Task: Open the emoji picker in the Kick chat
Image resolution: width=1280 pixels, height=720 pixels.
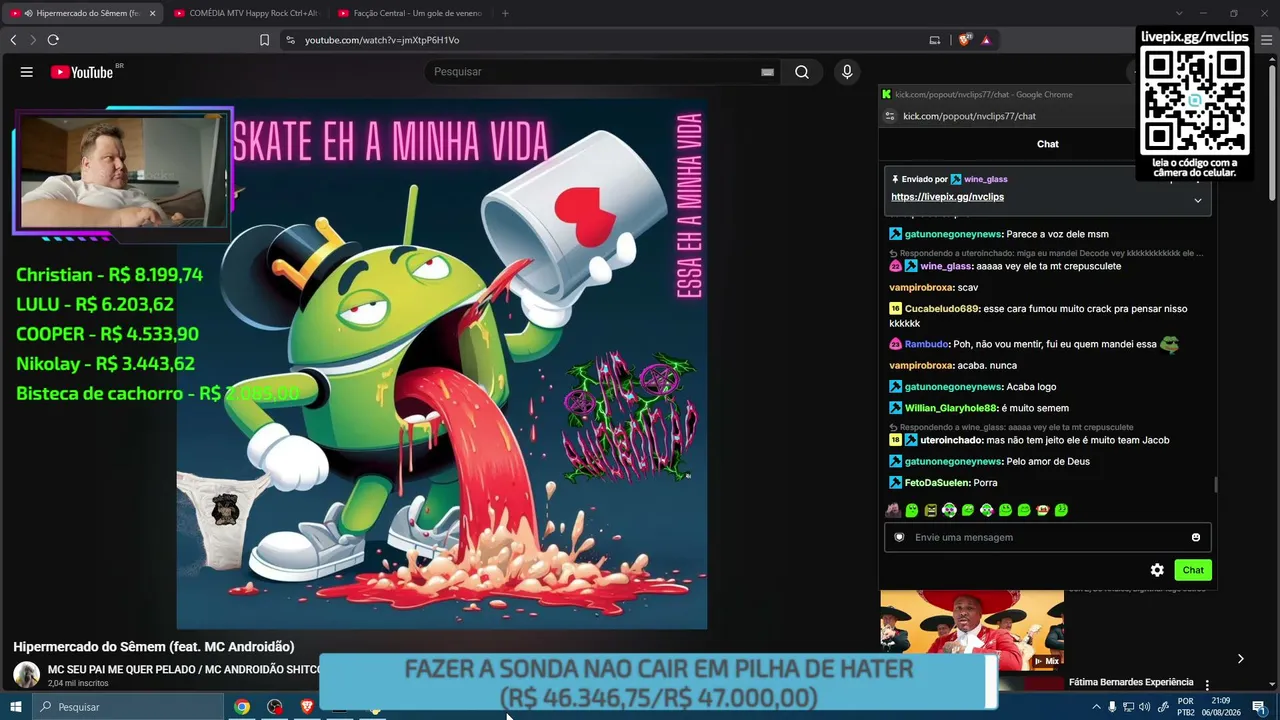Action: click(1195, 537)
